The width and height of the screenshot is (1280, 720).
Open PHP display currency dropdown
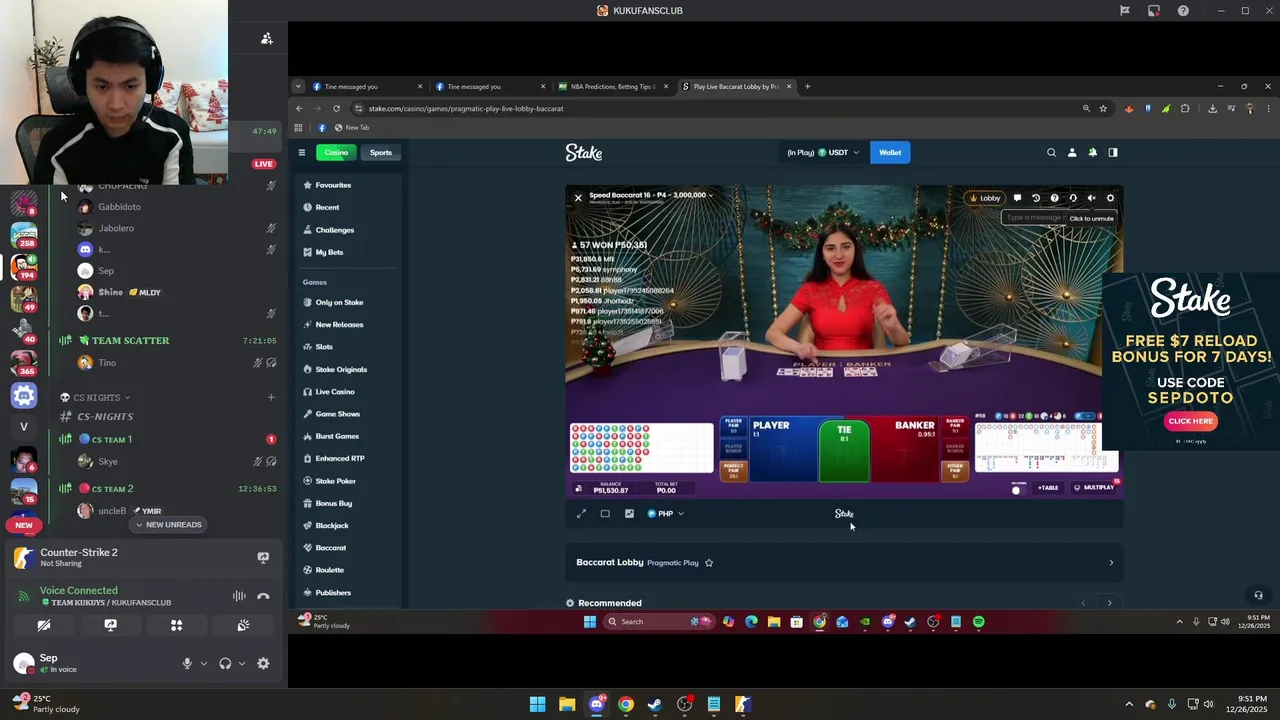click(666, 514)
